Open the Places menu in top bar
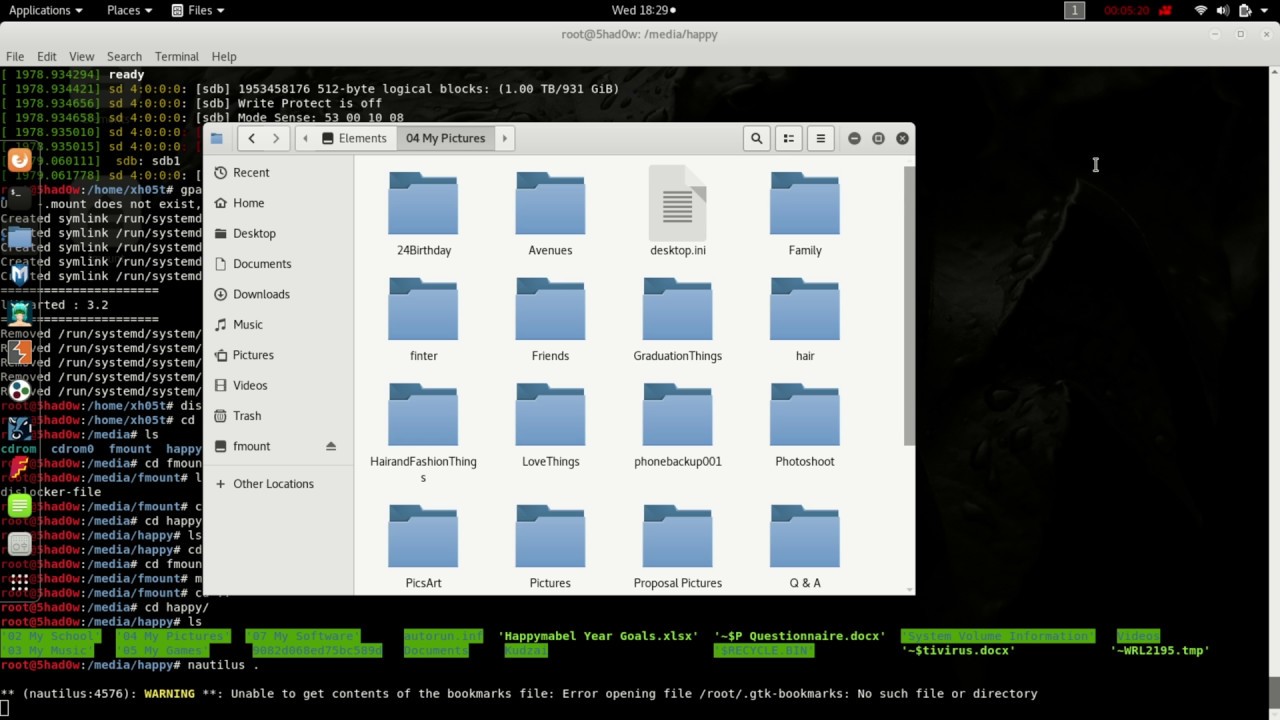The width and height of the screenshot is (1280, 720). [129, 10]
